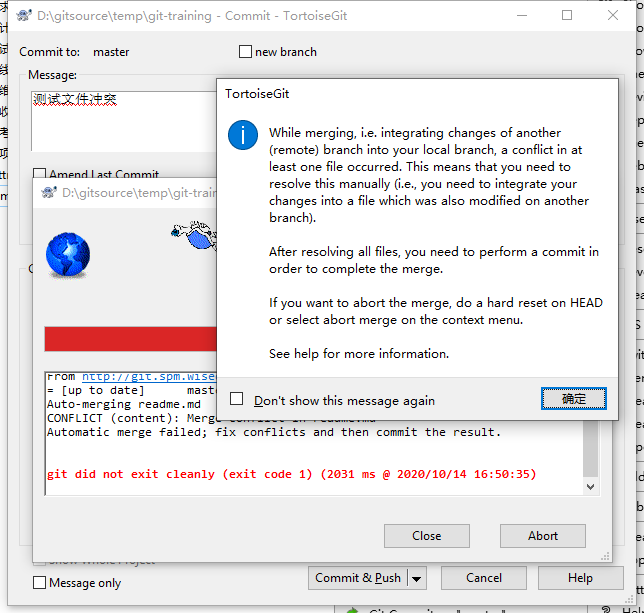Open Help in the Commit window
Screen dimensions: 644x613
(580, 578)
